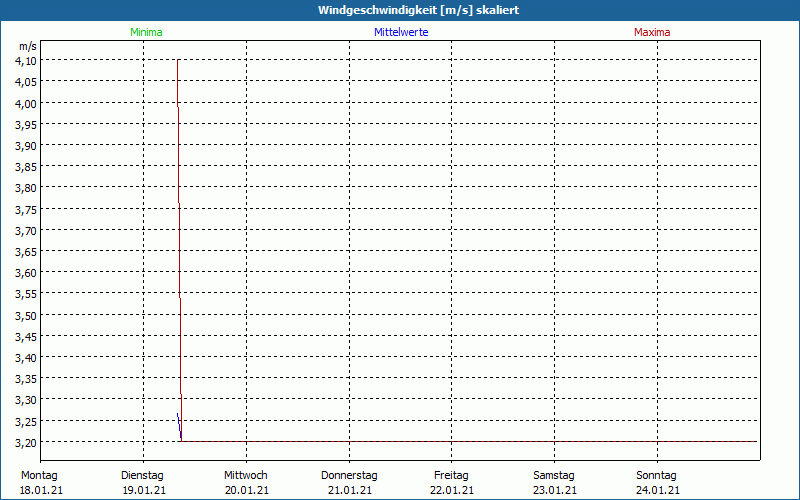
Task: Click the '3,90' y-axis value
Action: click(26, 145)
